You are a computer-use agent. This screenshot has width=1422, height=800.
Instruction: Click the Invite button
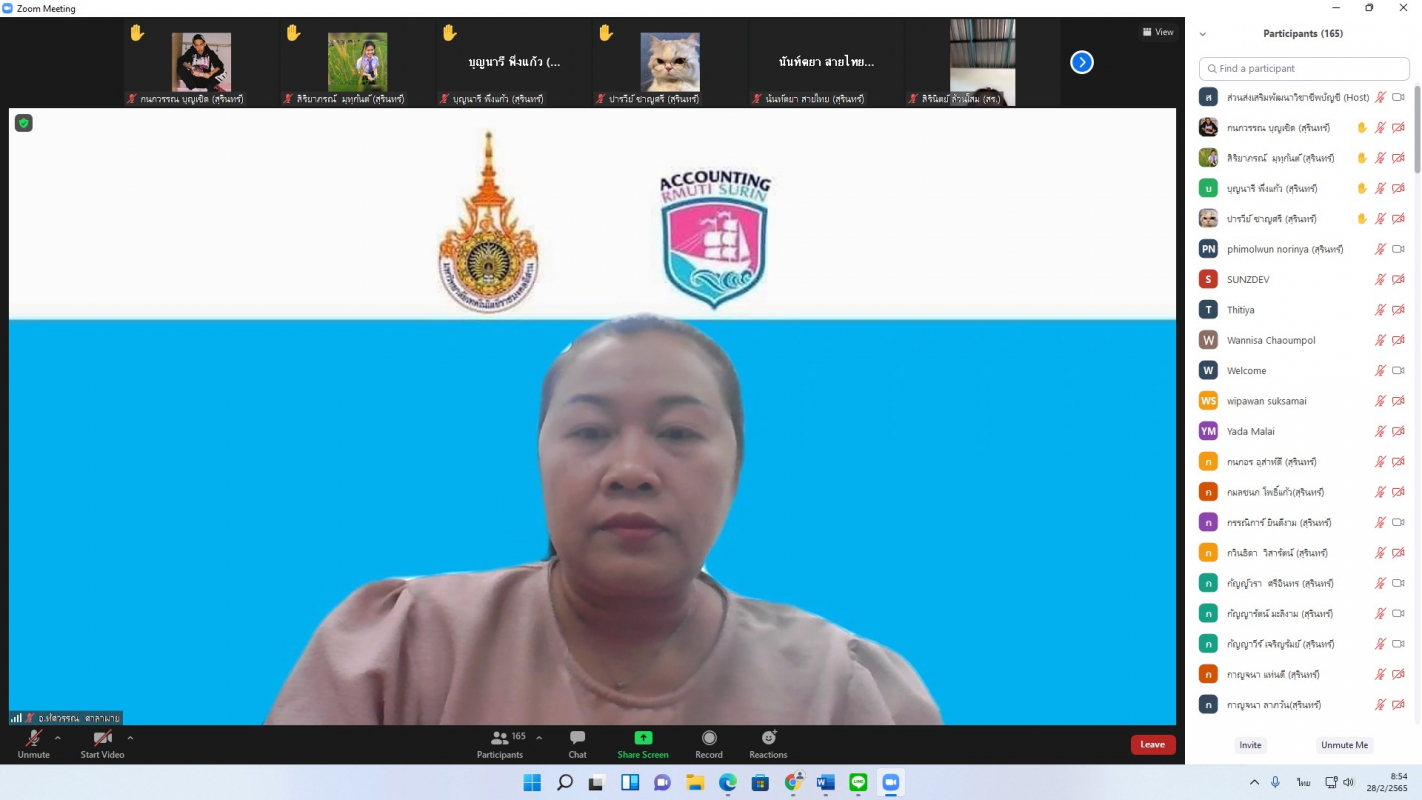pos(1250,745)
